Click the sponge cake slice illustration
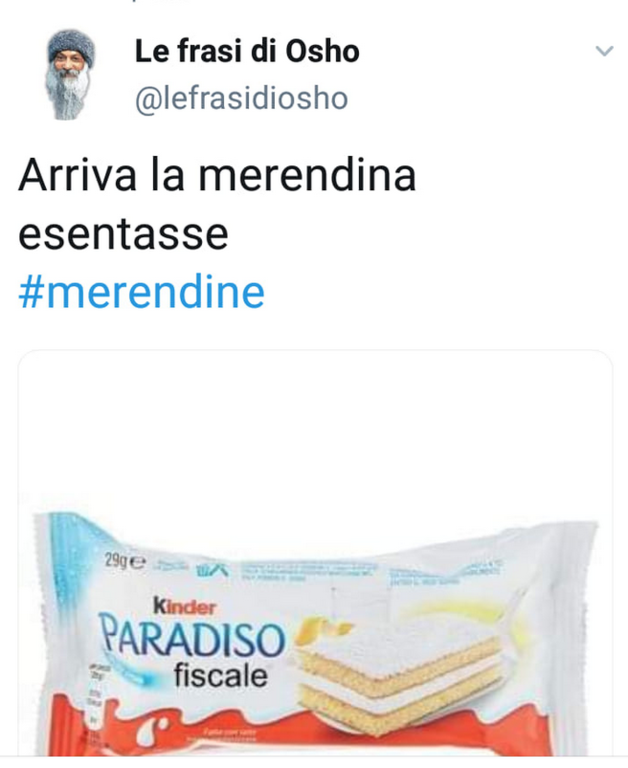 (399, 671)
